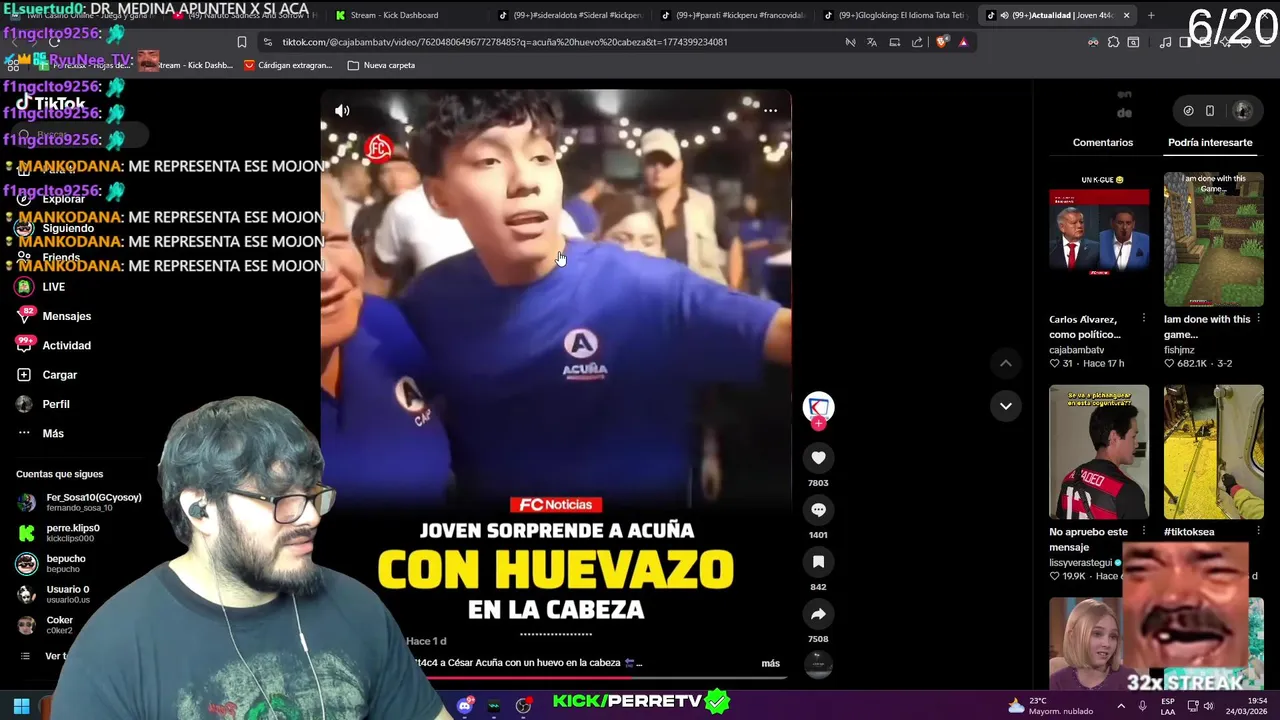Switch to the '#parati #kickperu' browser tab
The image size is (1280, 720).
click(x=735, y=15)
